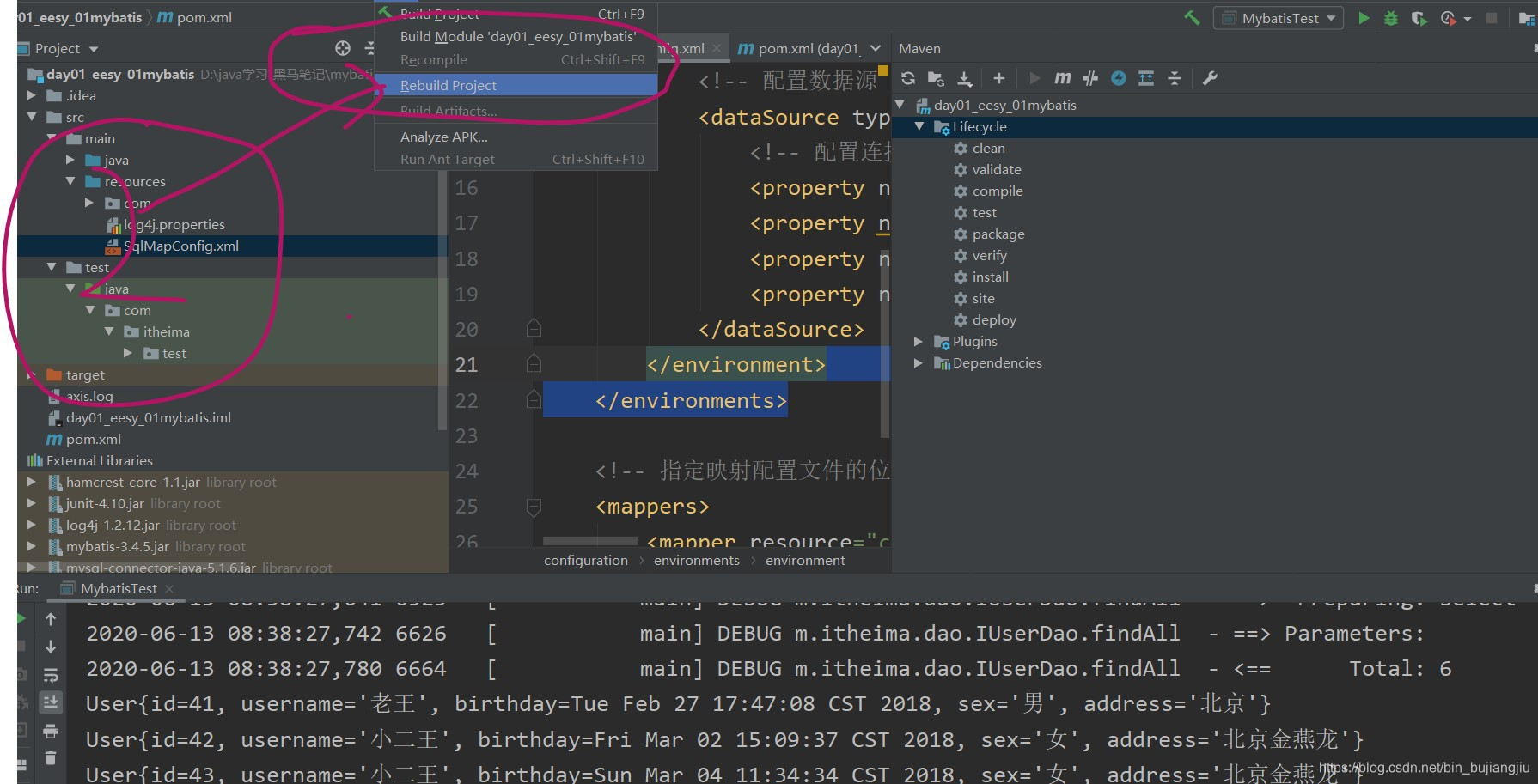Run MybatisTest with the green play button
This screenshot has width=1538, height=784.
(1364, 17)
